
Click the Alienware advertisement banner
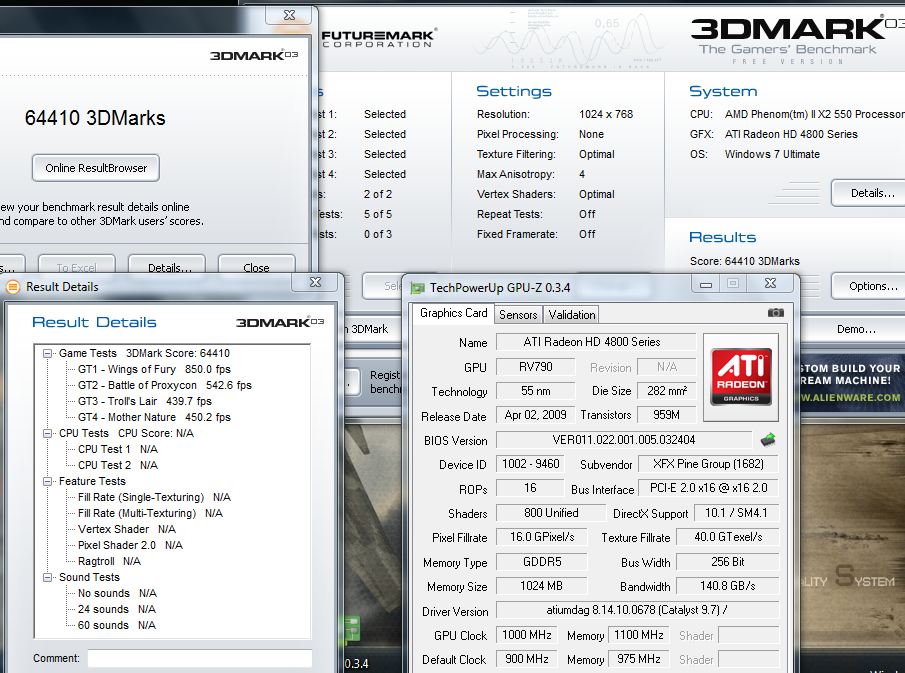[x=852, y=381]
